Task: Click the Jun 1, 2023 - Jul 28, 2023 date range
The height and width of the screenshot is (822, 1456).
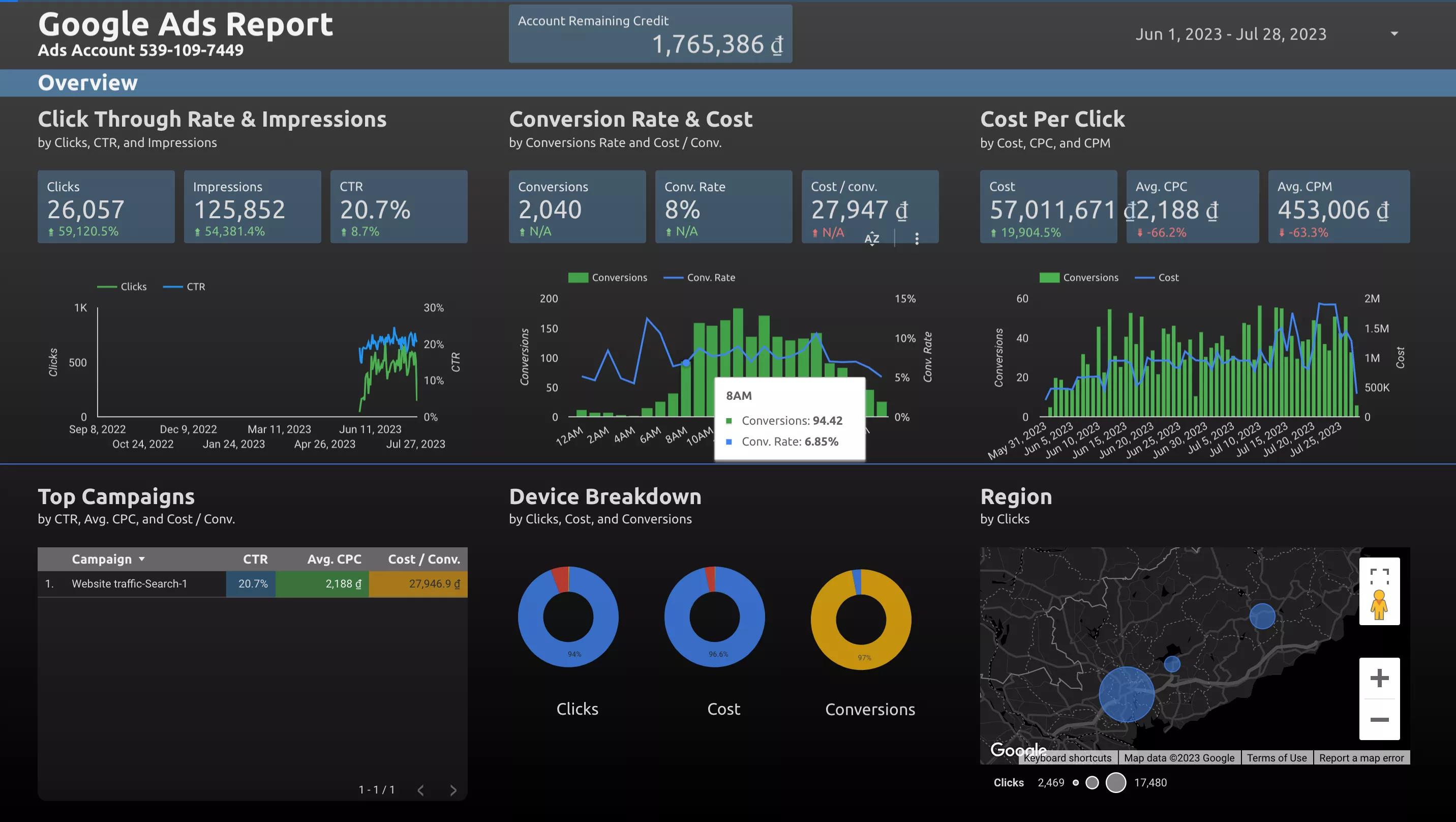Action: (1230, 34)
